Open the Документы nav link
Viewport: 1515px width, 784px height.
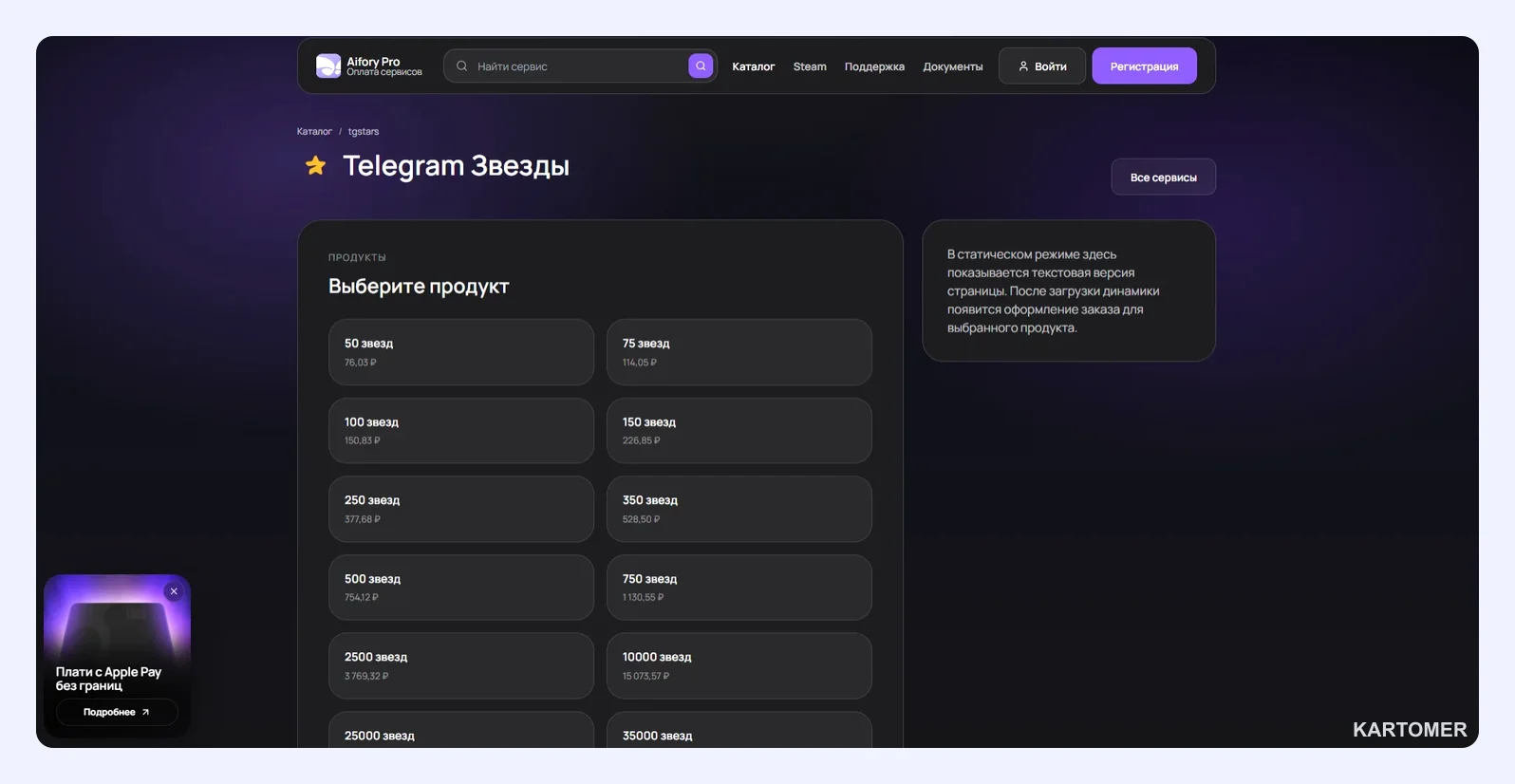click(953, 66)
